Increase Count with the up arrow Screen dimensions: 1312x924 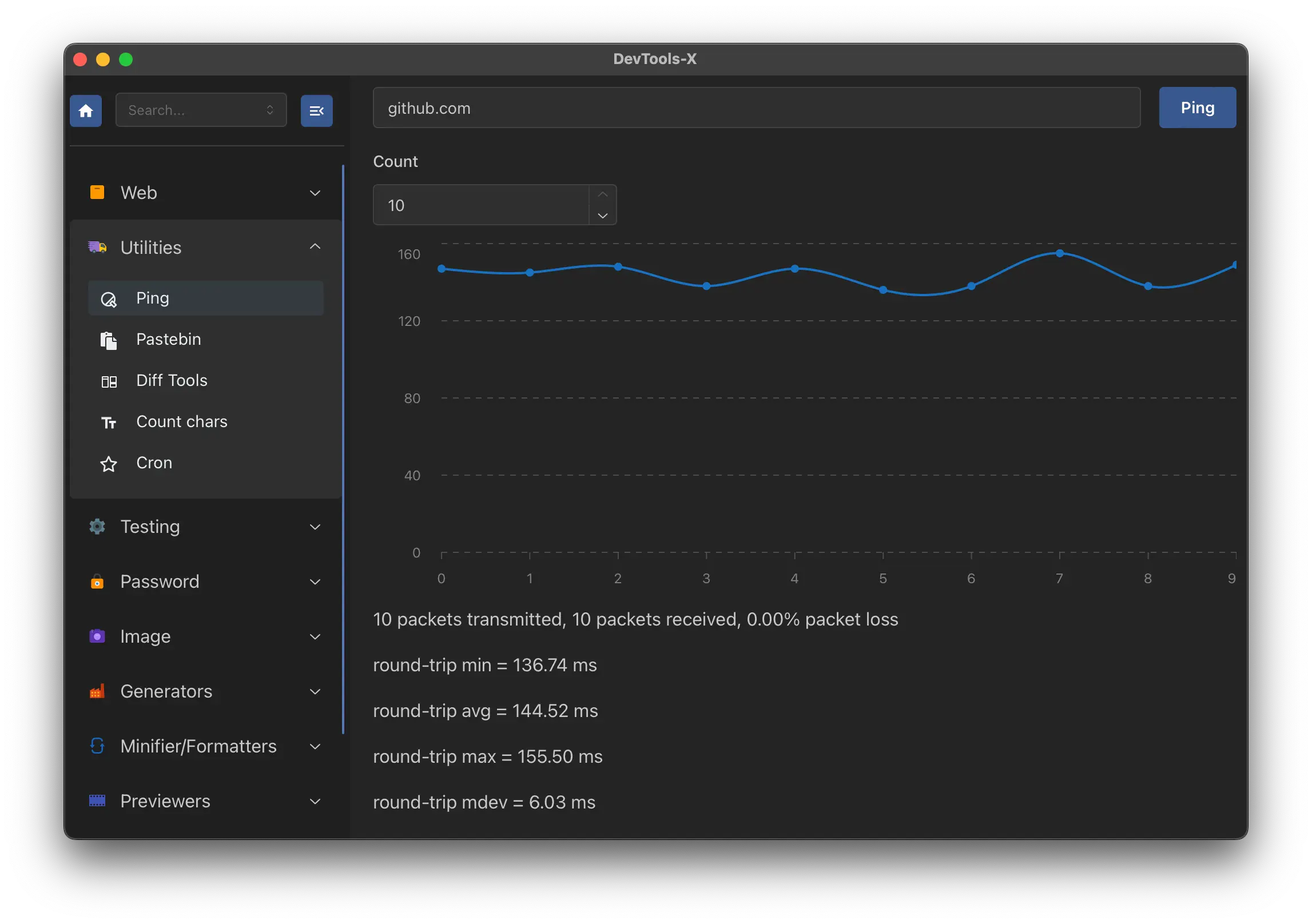click(x=602, y=194)
